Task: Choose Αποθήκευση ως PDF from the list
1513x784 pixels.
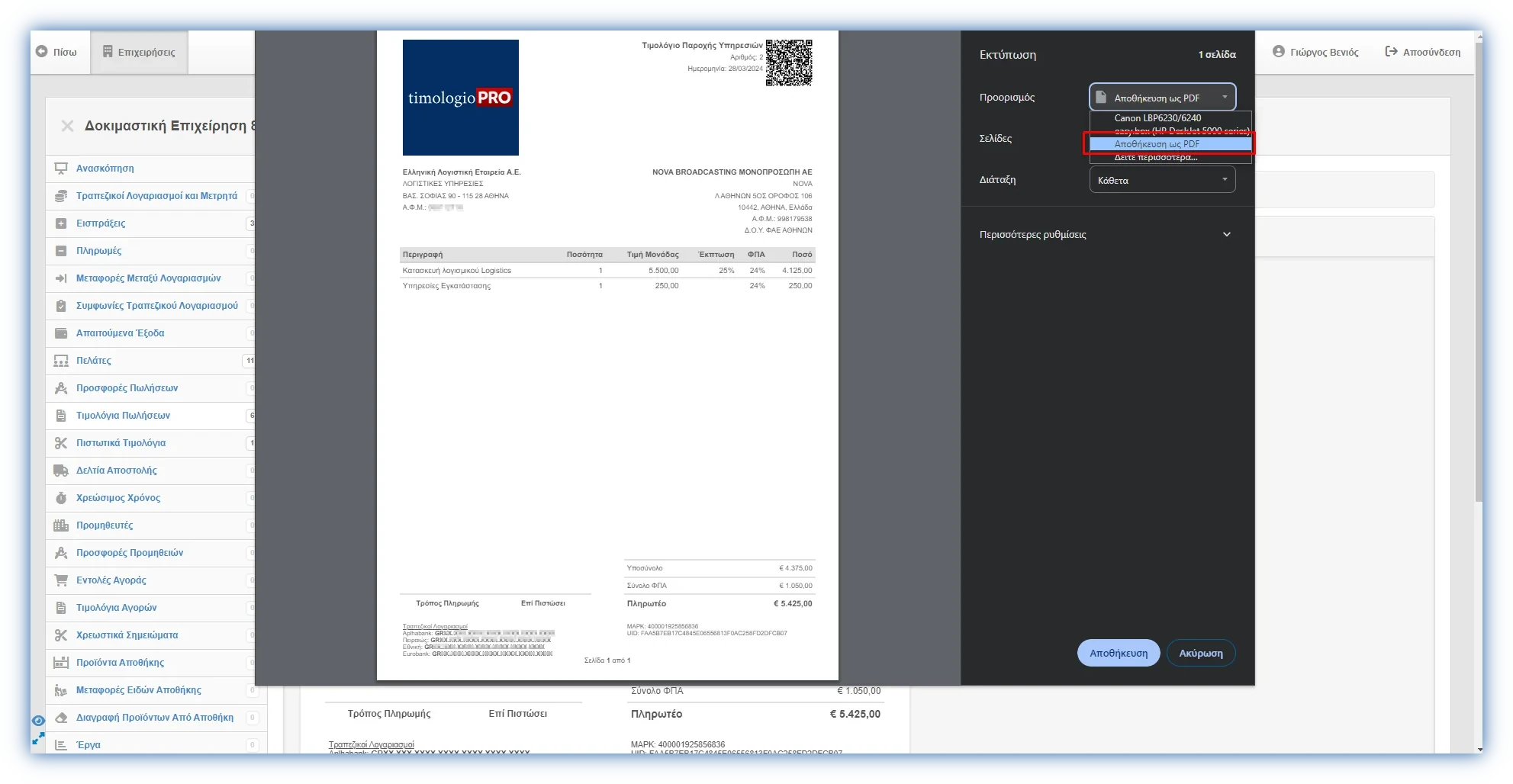Action: tap(1157, 144)
